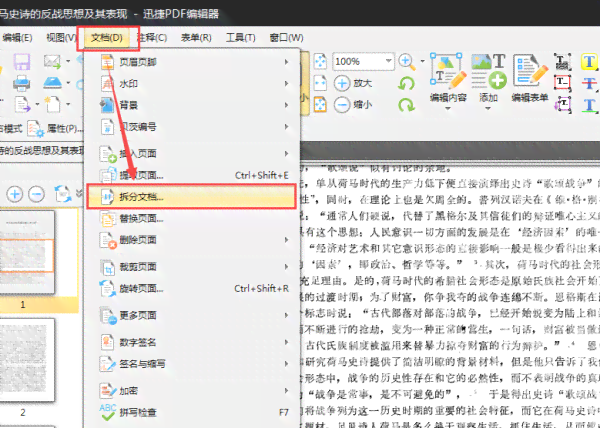Select page 2 thumbnail
Image resolution: width=600 pixels, height=428 pixels.
[27, 360]
